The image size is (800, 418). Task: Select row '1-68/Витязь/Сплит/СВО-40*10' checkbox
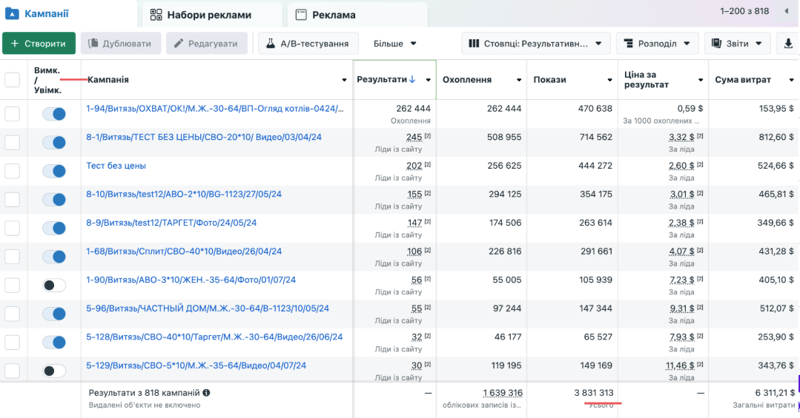(12, 257)
